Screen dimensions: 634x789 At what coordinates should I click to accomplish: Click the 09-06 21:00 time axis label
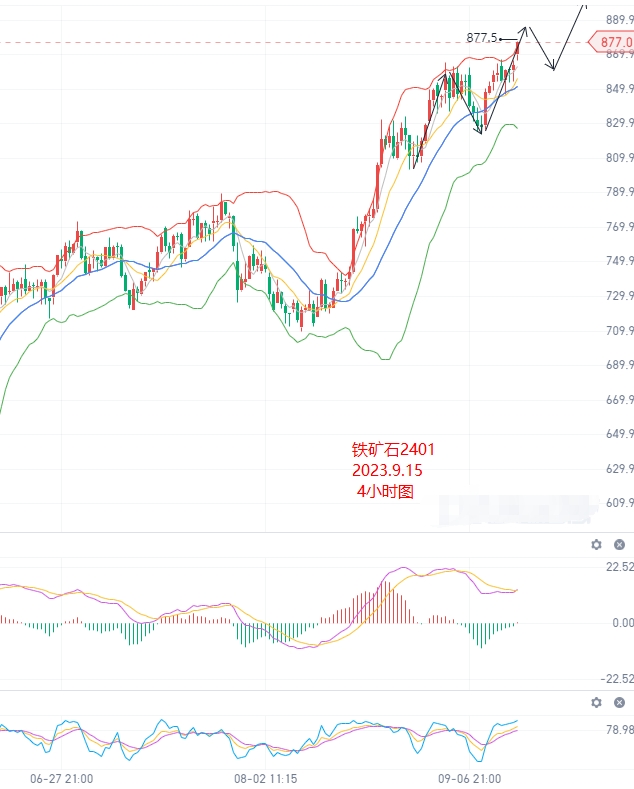469,779
